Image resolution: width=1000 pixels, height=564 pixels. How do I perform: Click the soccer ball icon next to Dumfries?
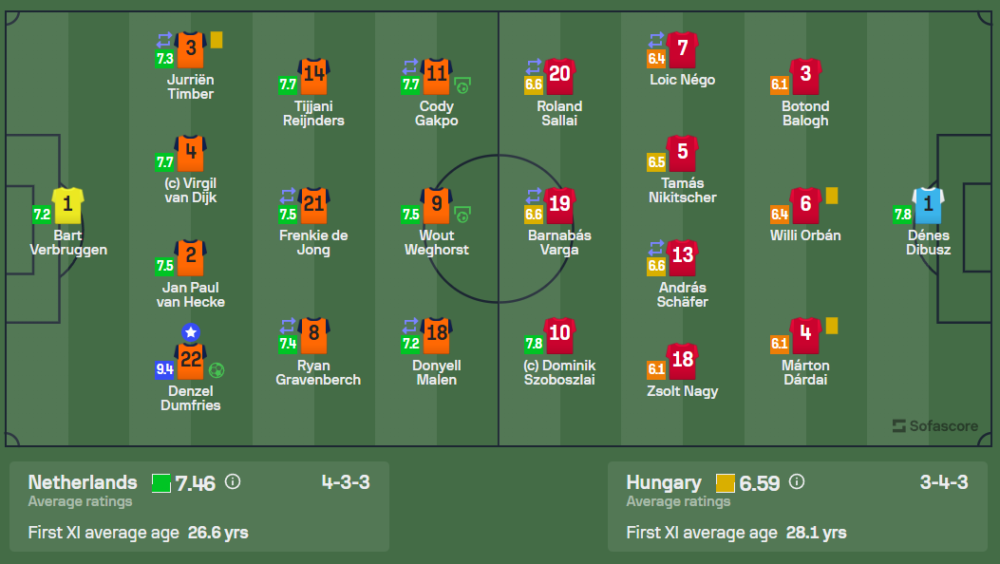tap(216, 370)
